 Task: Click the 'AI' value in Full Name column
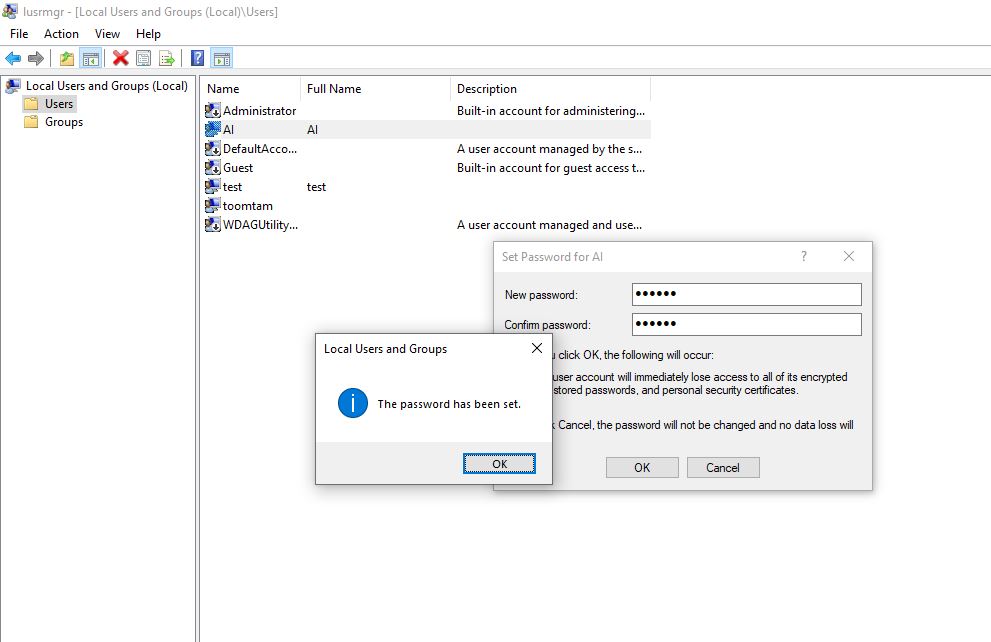[312, 130]
